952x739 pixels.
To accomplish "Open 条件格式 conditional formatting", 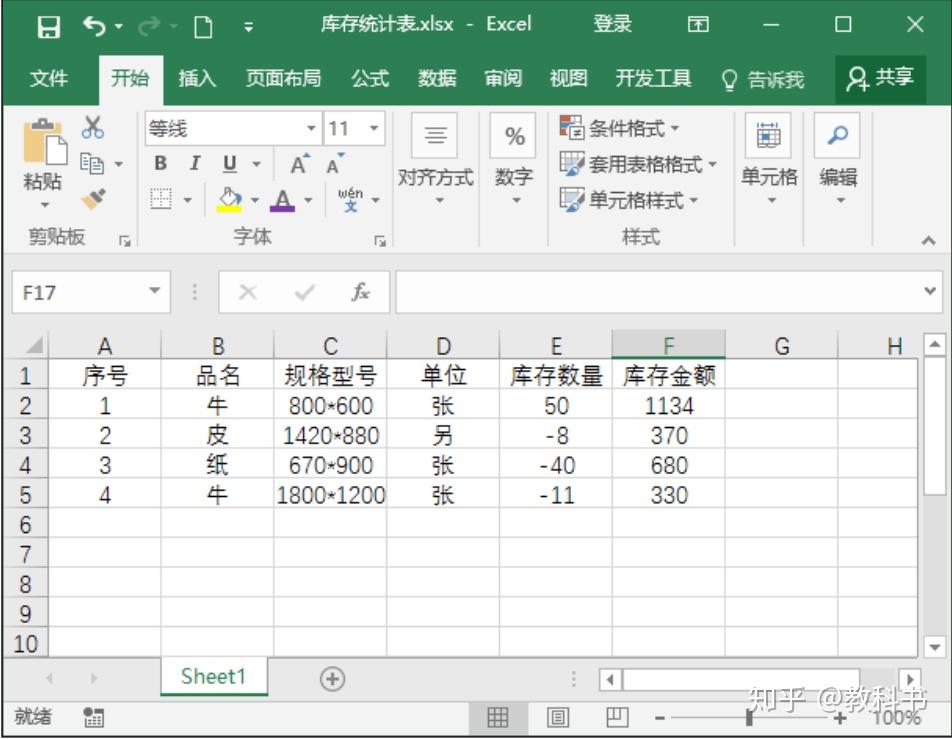I will 619,128.
